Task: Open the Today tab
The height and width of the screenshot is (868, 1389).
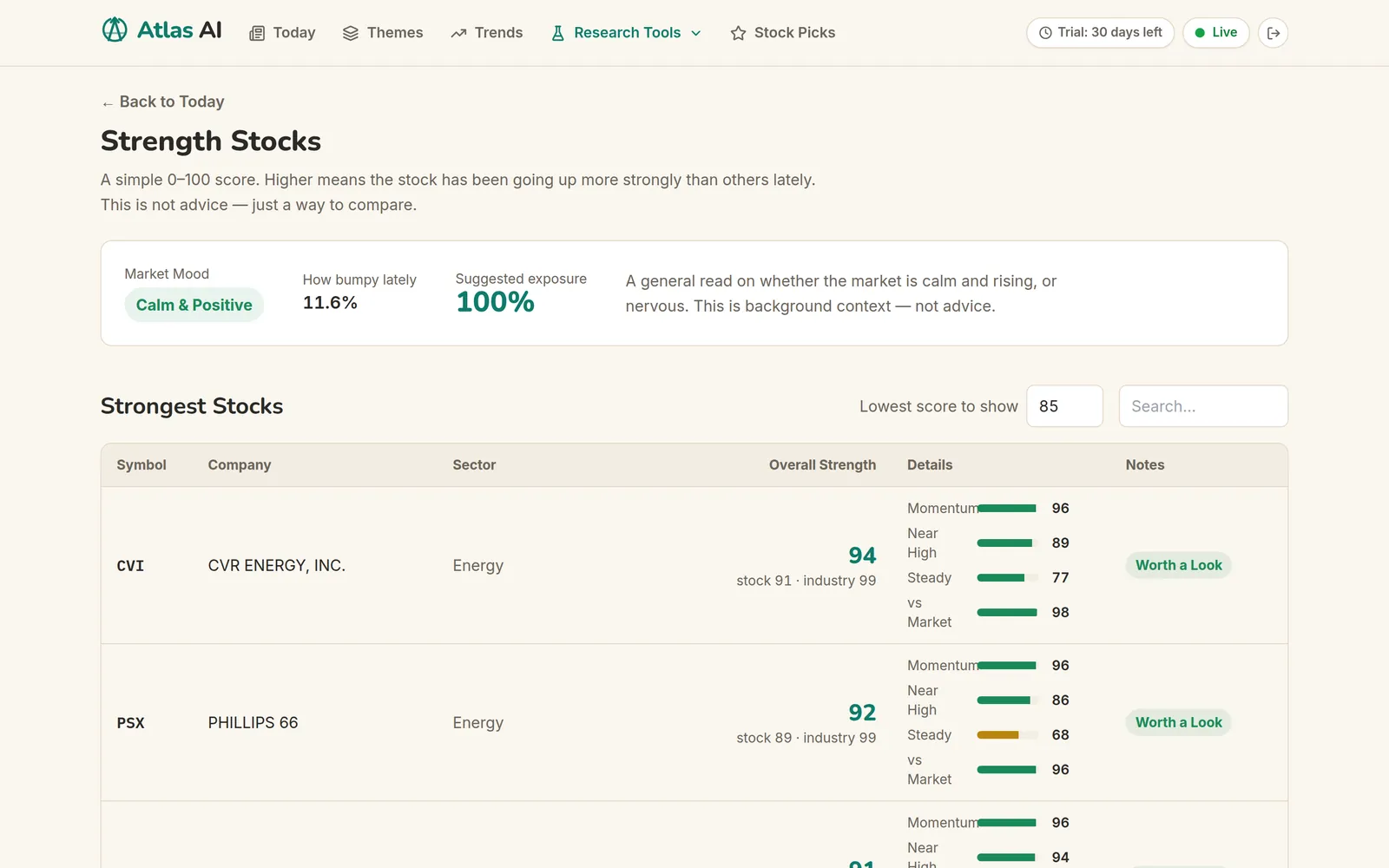Action: tap(282, 33)
